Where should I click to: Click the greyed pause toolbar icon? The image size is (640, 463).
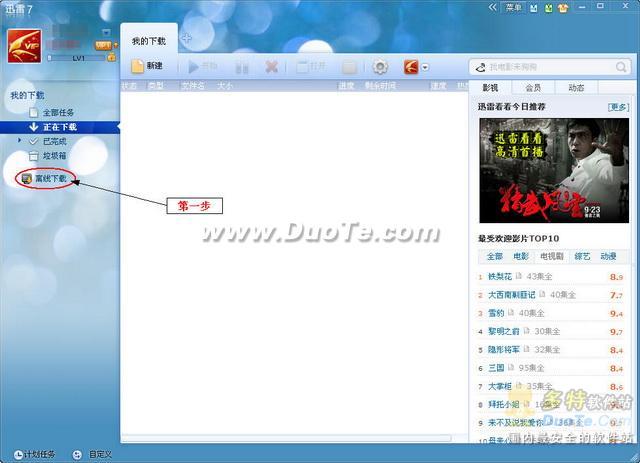(242, 67)
